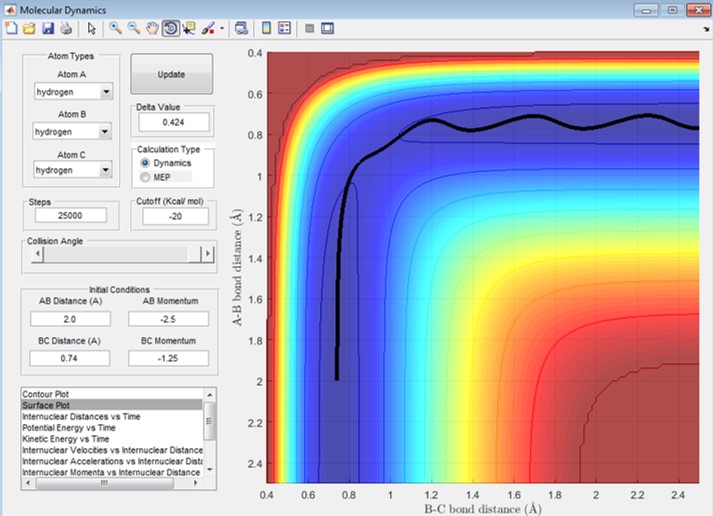The image size is (713, 516).
Task: Select the Data Cursor tool
Action: (x=189, y=28)
